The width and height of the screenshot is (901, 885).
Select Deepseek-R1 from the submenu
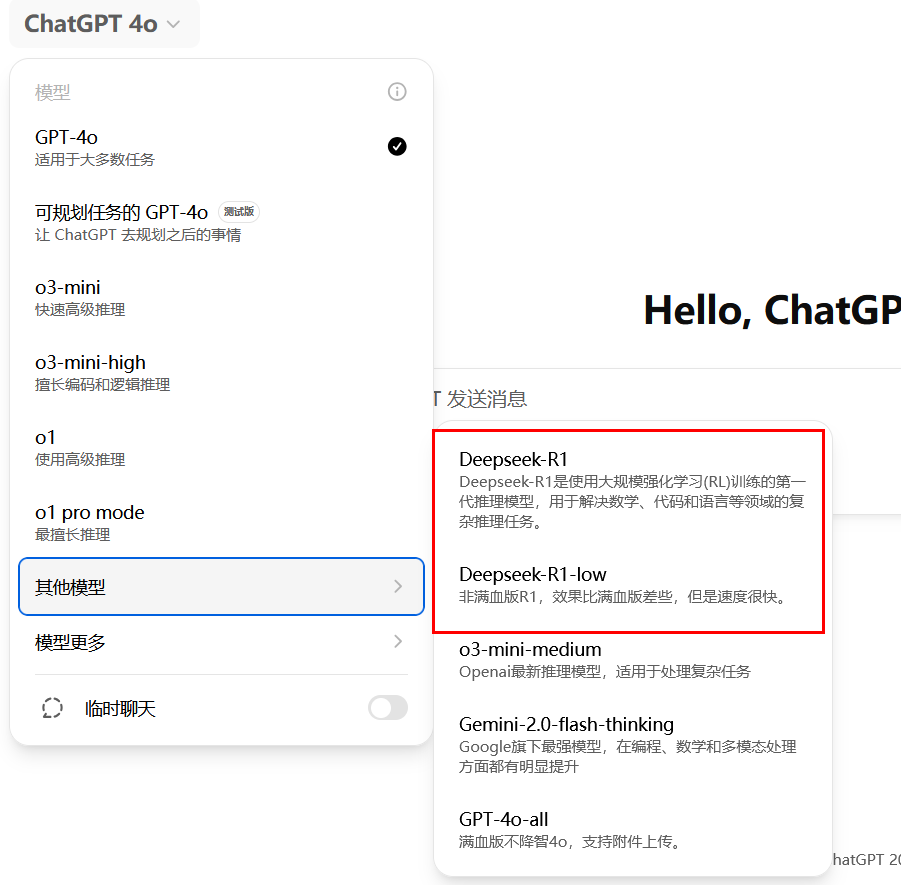(x=632, y=490)
